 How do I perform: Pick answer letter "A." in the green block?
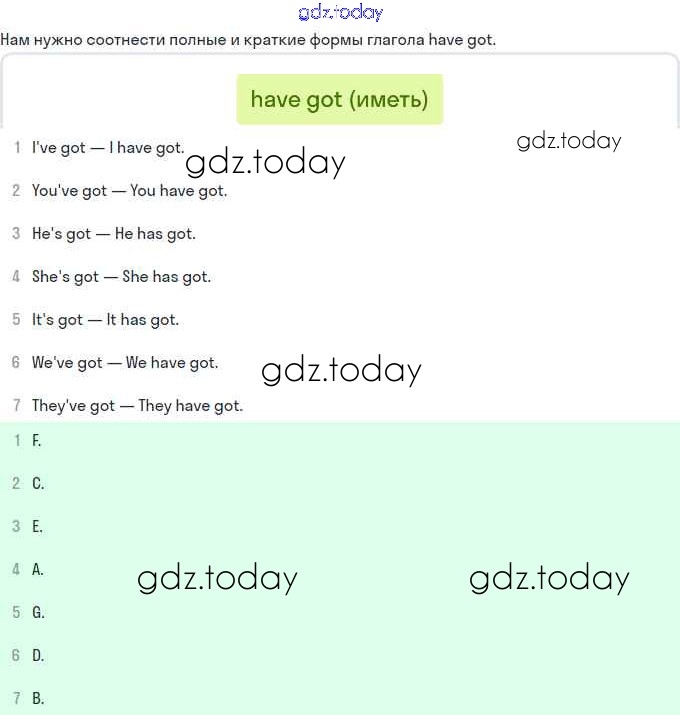point(38,569)
